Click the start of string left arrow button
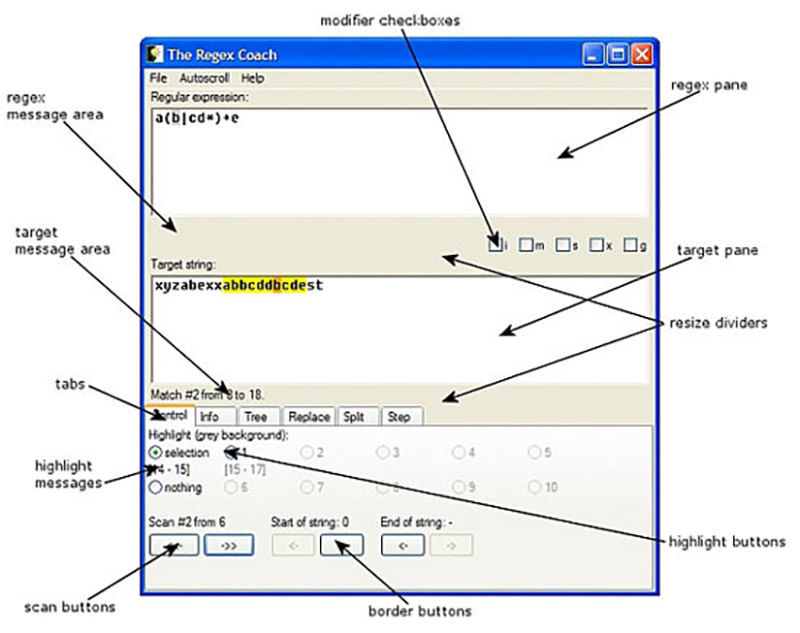The image size is (800, 633). coord(293,545)
